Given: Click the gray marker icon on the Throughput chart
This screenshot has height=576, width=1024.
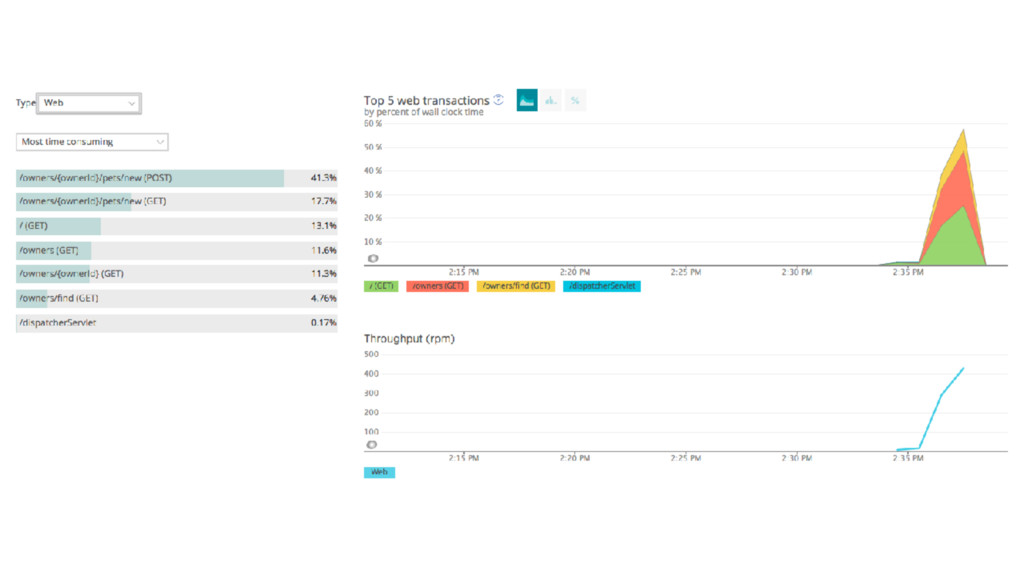Looking at the screenshot, I should [373, 444].
